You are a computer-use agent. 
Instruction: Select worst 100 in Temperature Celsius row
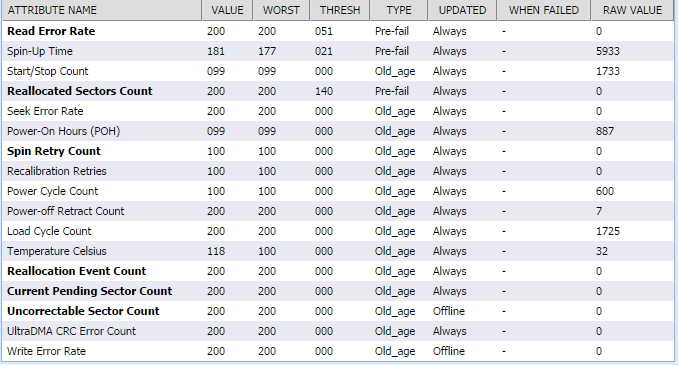point(267,251)
